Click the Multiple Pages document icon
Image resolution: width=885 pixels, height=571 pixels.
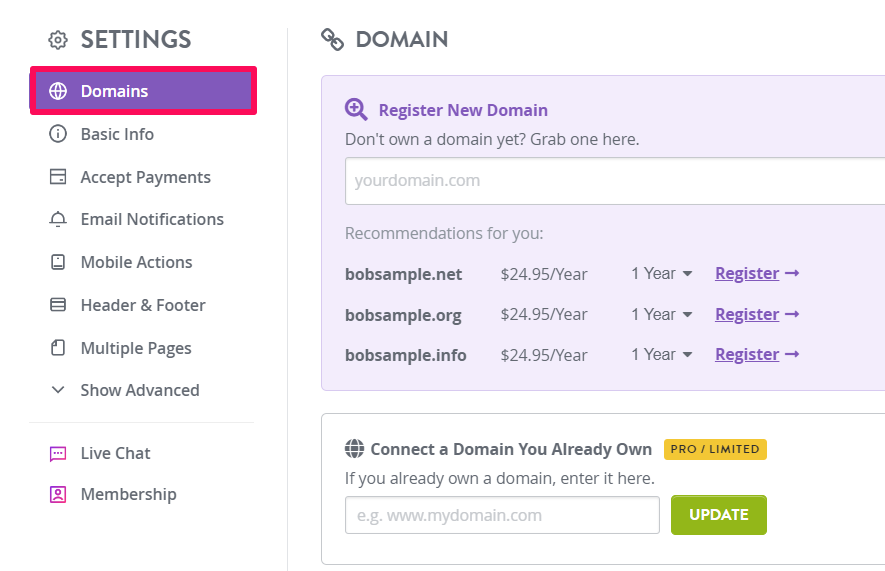coord(58,348)
